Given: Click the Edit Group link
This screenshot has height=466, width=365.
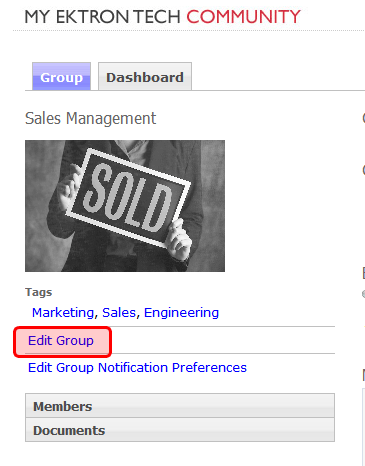Looking at the screenshot, I should coord(61,341).
